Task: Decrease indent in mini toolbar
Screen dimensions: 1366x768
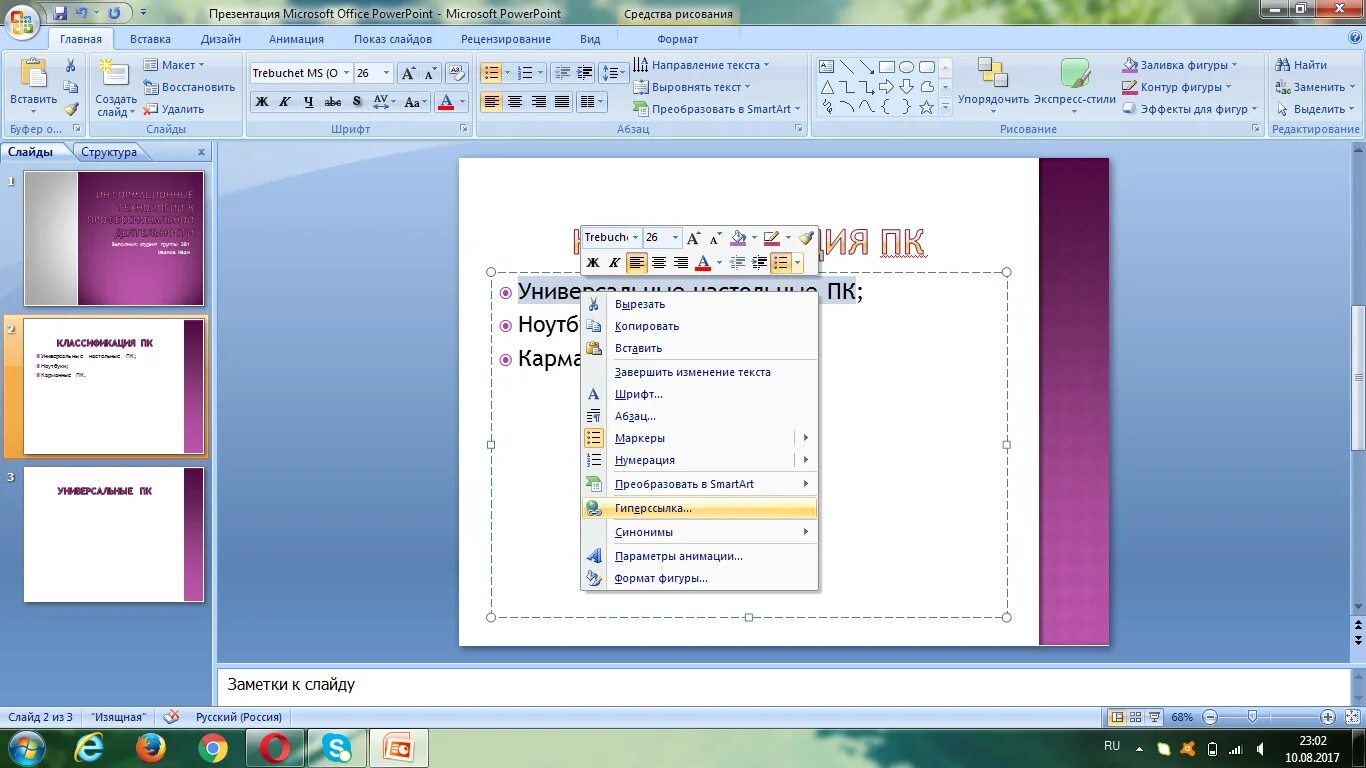Action: [738, 263]
